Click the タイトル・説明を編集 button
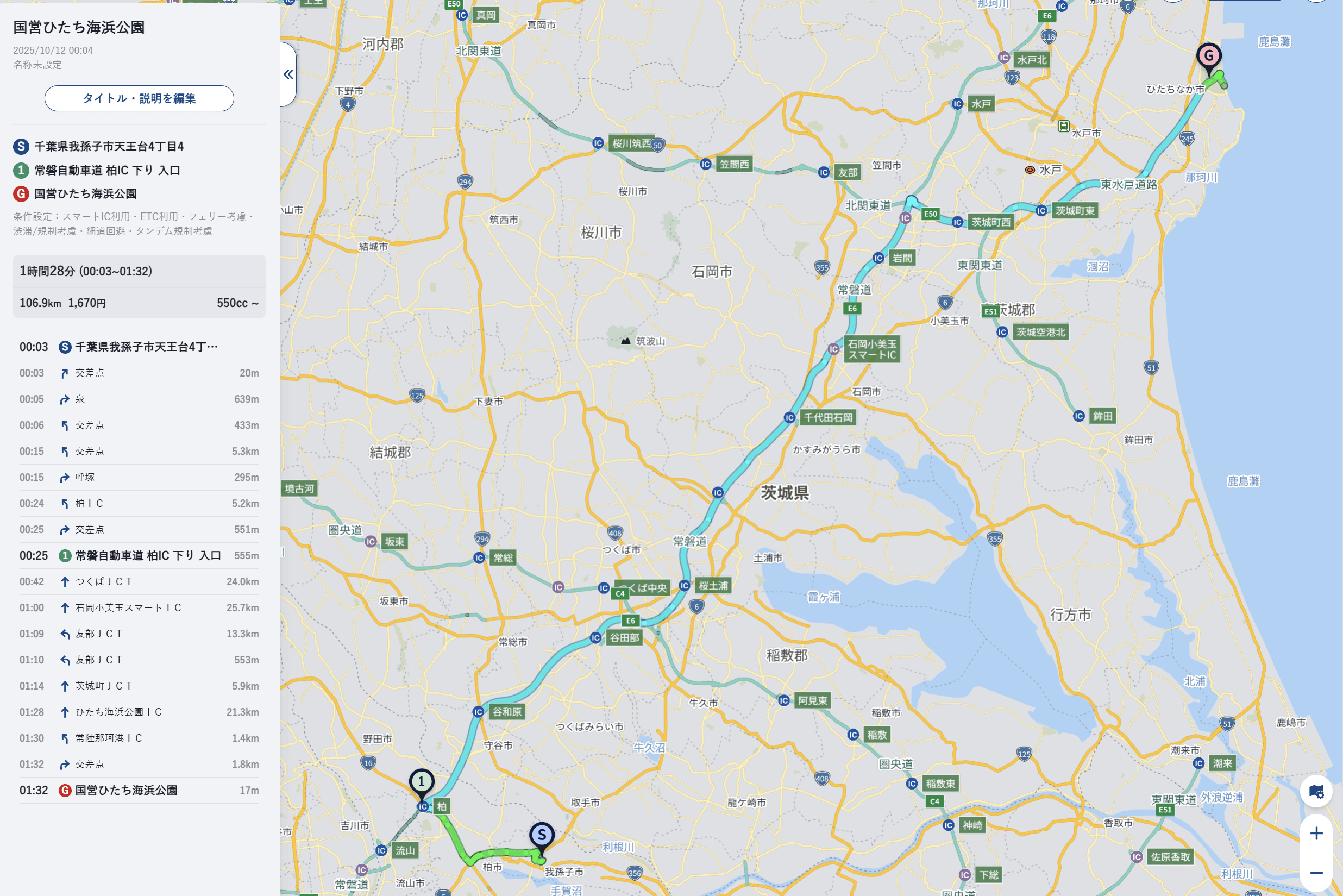This screenshot has height=896, width=1343. (140, 98)
